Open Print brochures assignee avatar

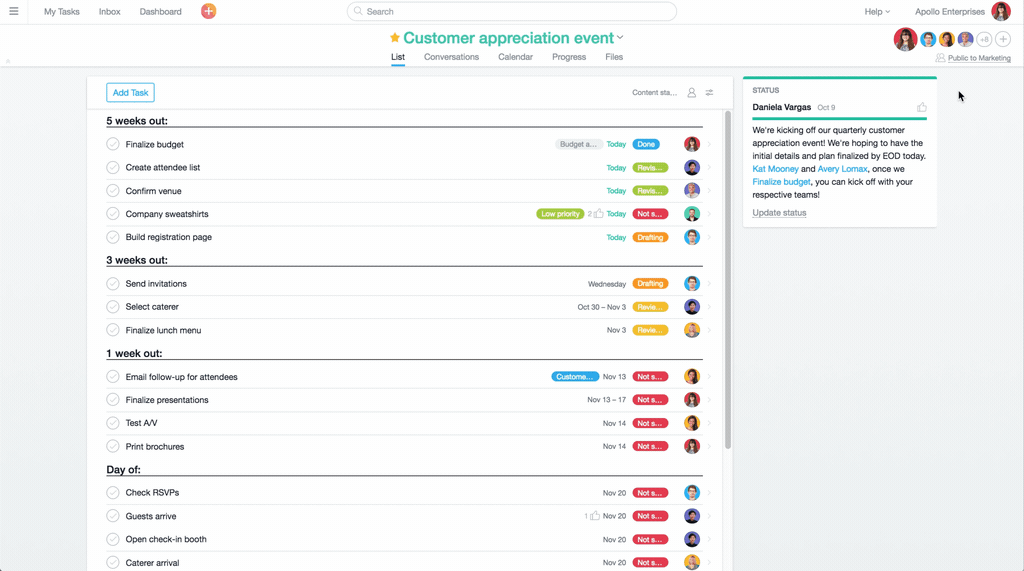[692, 446]
